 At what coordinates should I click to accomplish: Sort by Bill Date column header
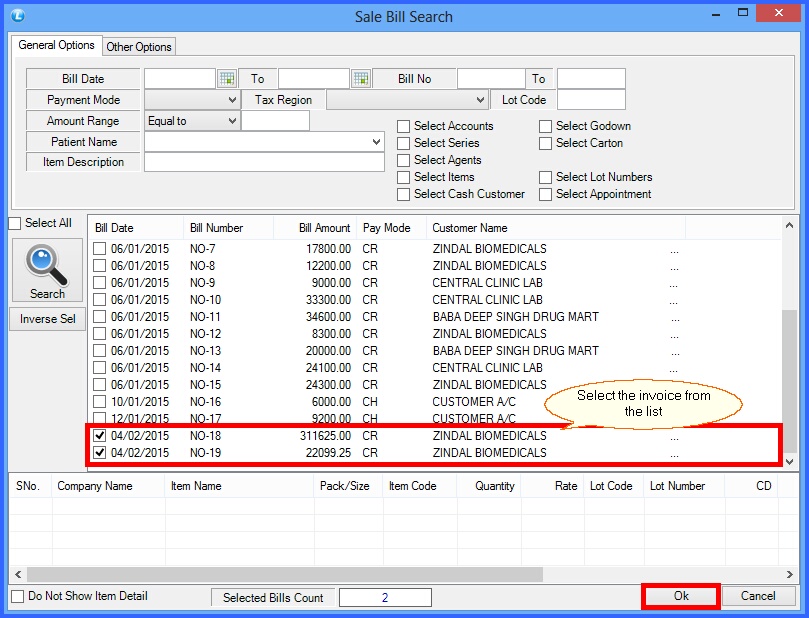136,228
